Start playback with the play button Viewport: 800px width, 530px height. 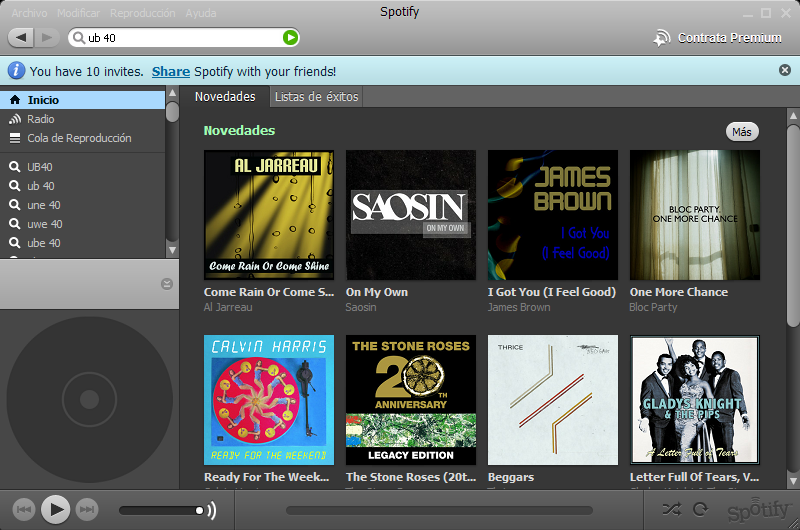tap(56, 510)
